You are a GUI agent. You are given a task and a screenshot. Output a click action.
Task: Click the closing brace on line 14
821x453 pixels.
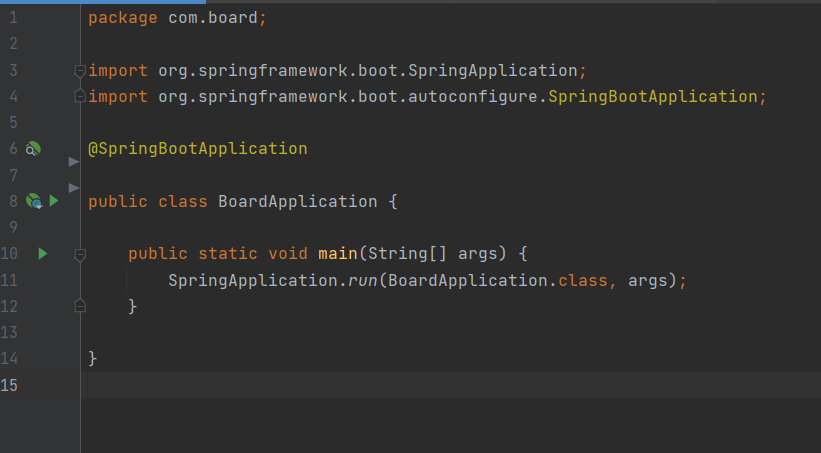[x=93, y=359]
